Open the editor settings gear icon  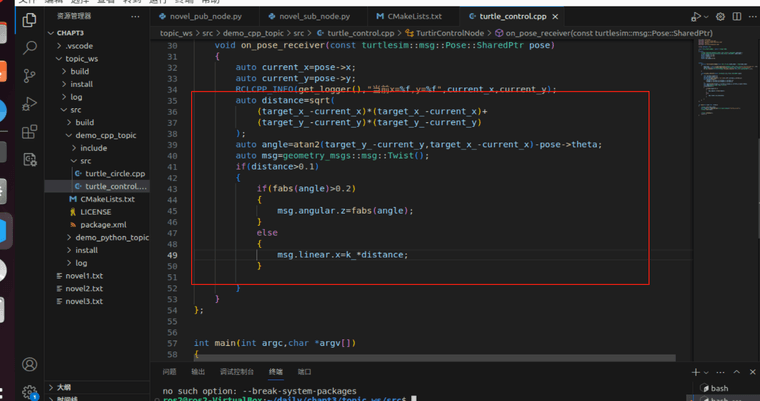point(720,16)
